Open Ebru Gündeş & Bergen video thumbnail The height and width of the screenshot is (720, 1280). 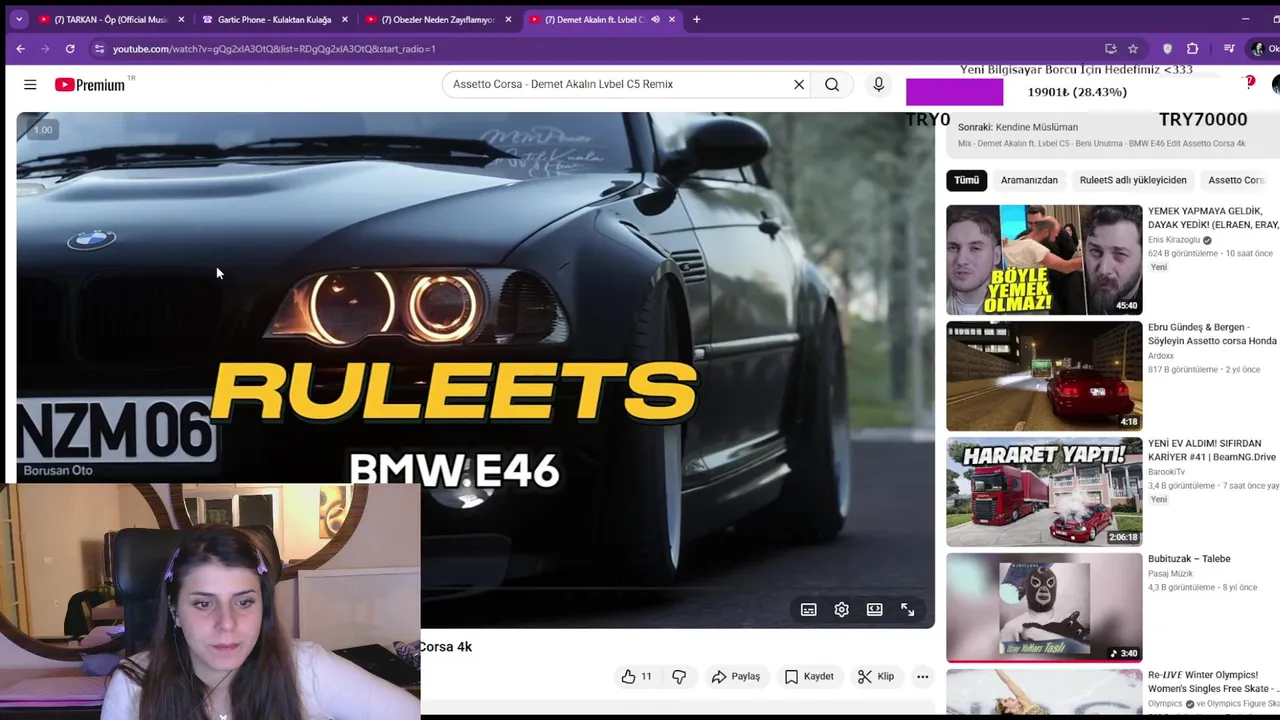(x=1044, y=376)
